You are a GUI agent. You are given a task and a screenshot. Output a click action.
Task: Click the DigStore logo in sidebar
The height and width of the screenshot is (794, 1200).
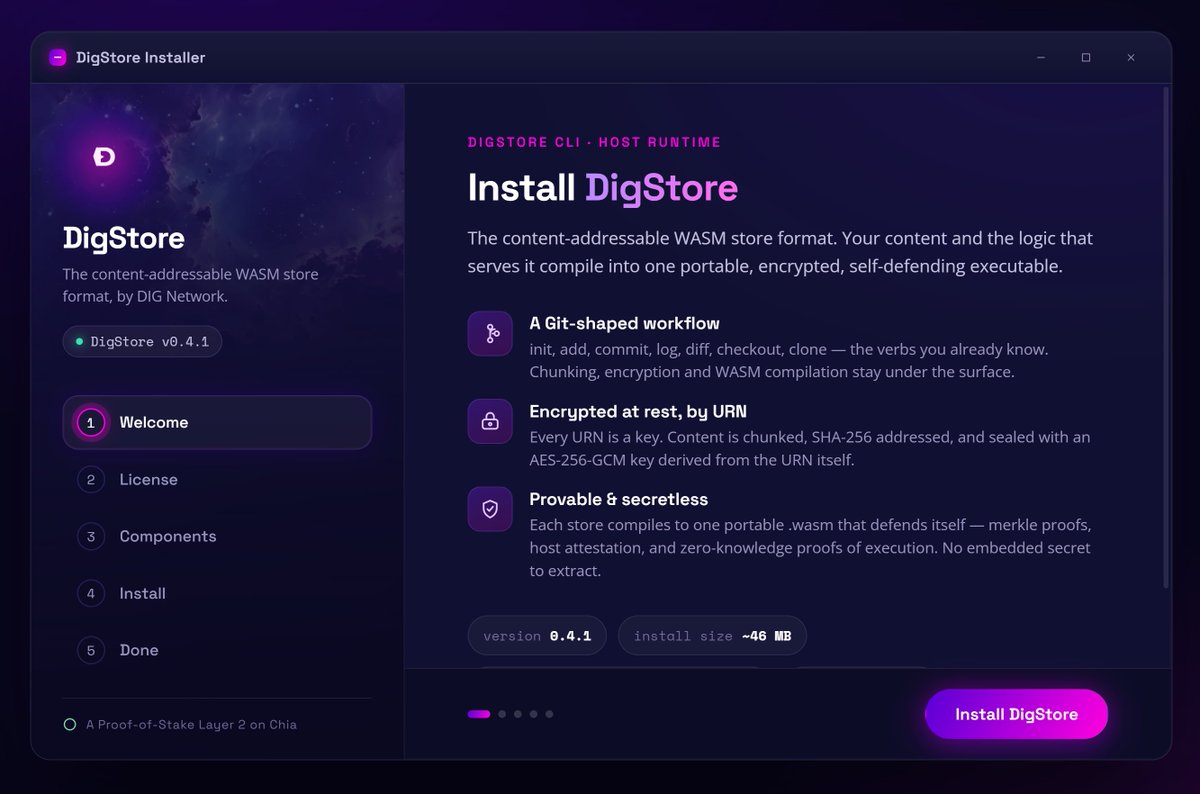point(104,156)
